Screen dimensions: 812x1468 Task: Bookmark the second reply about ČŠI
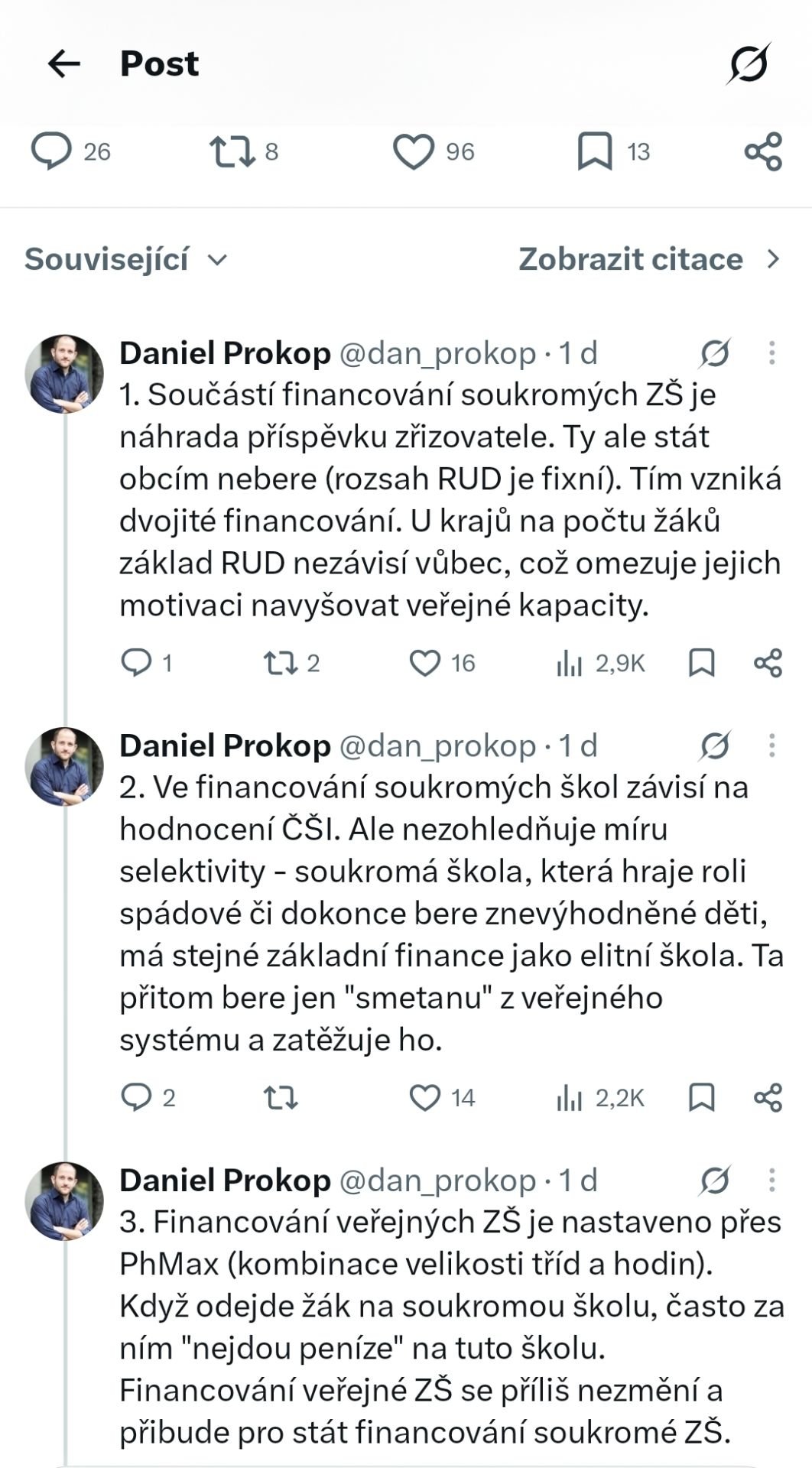(x=701, y=1097)
